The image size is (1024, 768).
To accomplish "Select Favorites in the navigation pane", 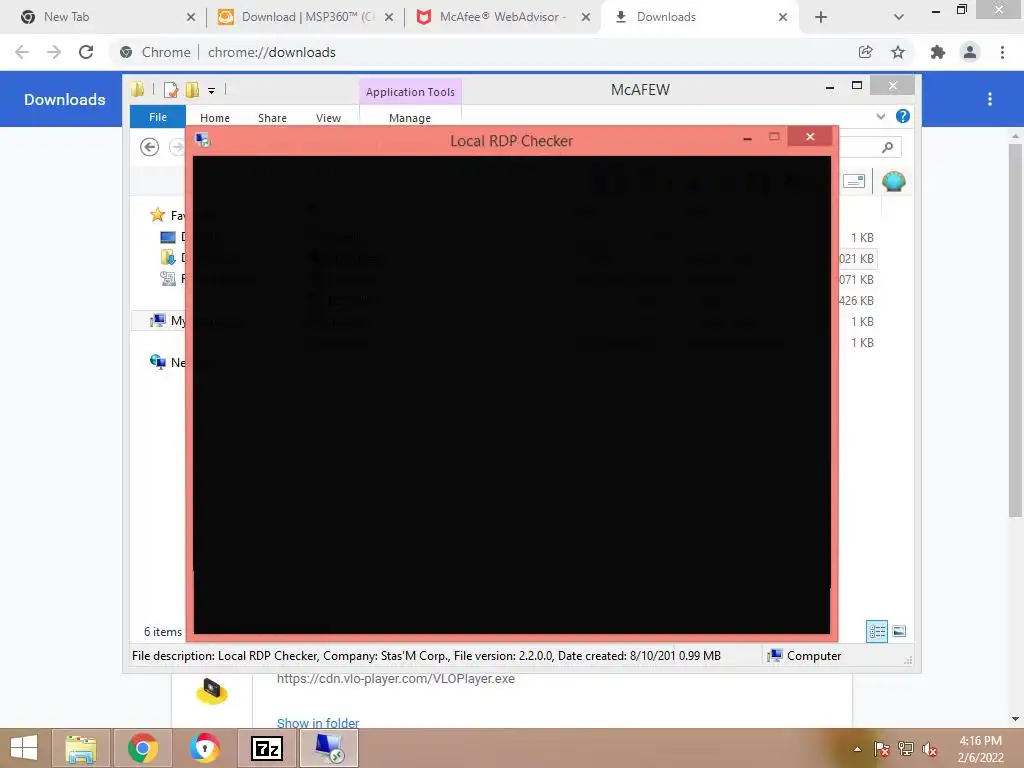I will pyautogui.click(x=168, y=215).
